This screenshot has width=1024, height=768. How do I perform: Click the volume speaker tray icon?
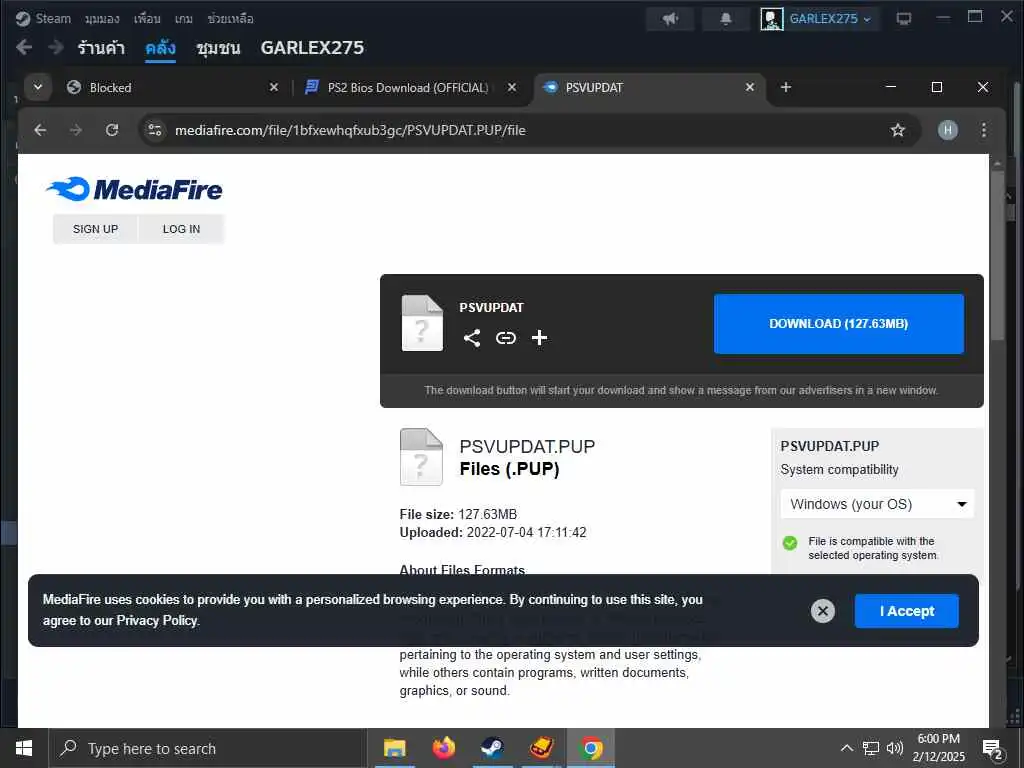pyautogui.click(x=895, y=748)
